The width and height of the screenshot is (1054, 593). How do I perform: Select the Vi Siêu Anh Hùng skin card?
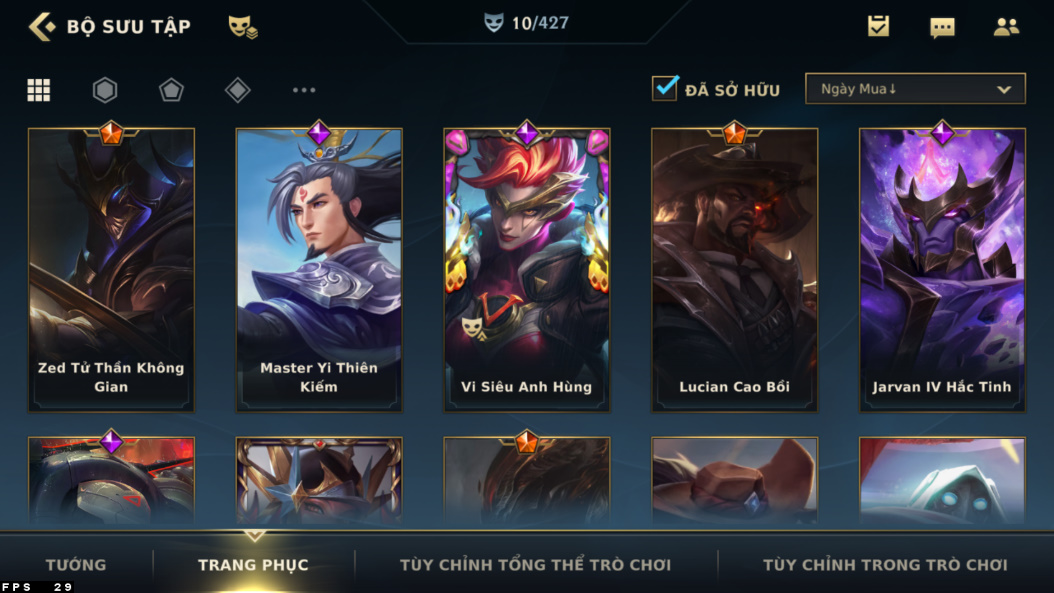(x=526, y=269)
